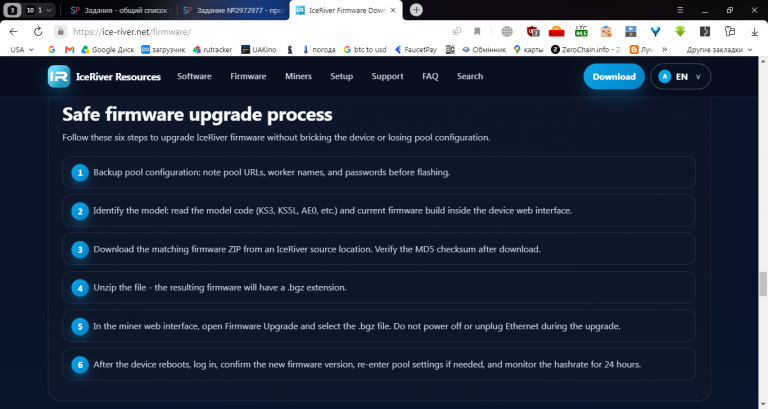This screenshot has width=768, height=409.
Task: Open the LTC price extension icon
Action: (x=581, y=32)
